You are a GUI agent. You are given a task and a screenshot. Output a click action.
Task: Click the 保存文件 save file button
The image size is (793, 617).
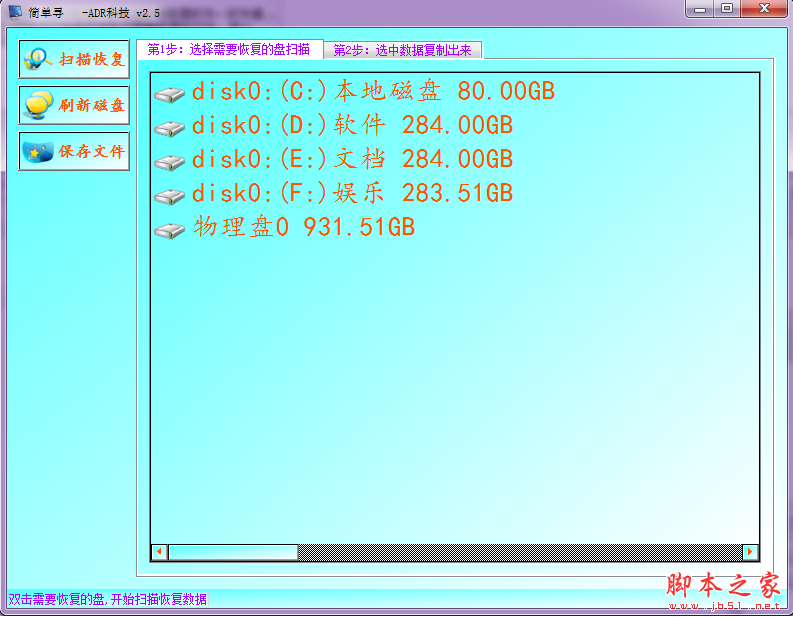pyautogui.click(x=74, y=151)
